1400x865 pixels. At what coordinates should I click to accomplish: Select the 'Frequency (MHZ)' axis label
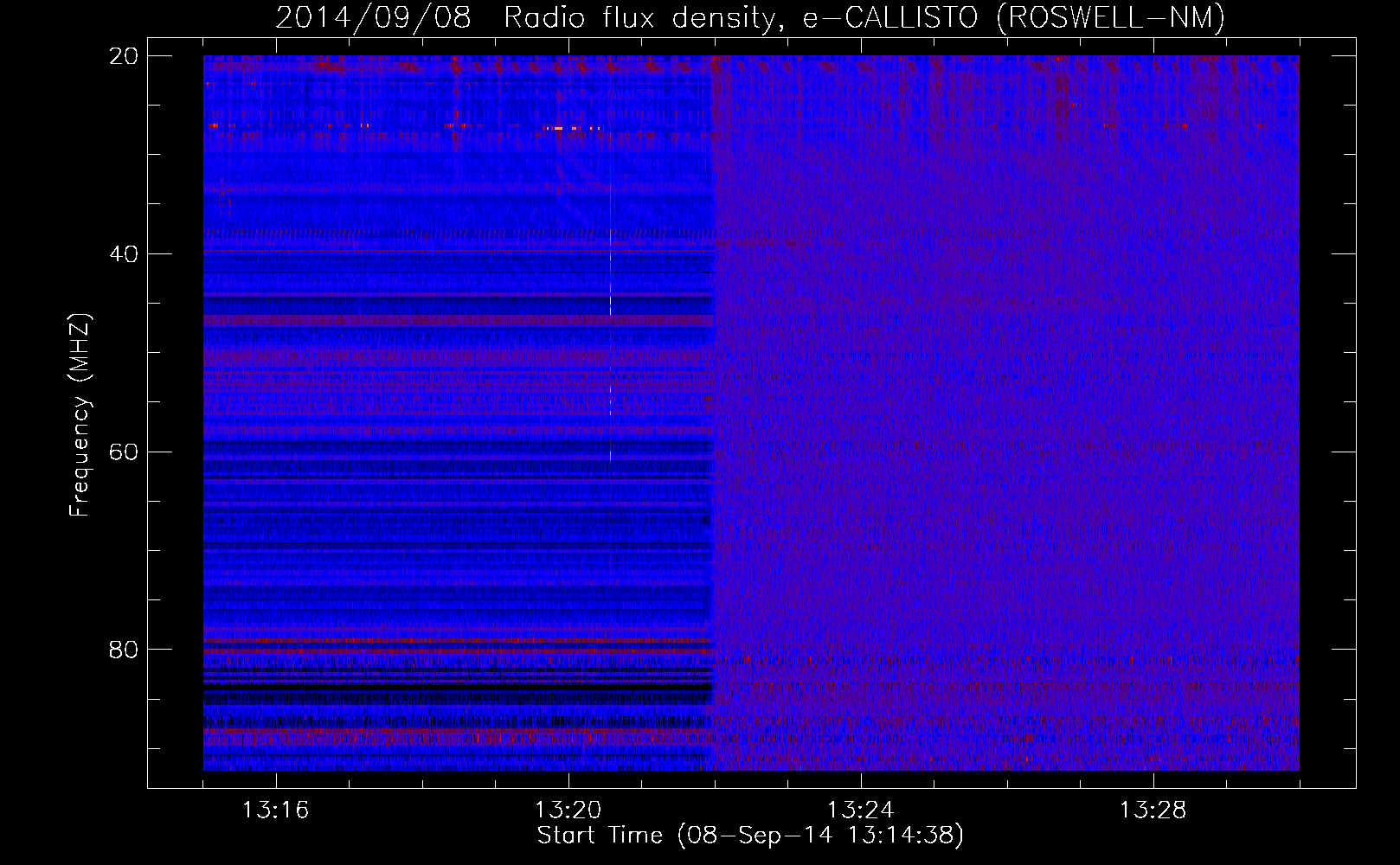point(79,415)
